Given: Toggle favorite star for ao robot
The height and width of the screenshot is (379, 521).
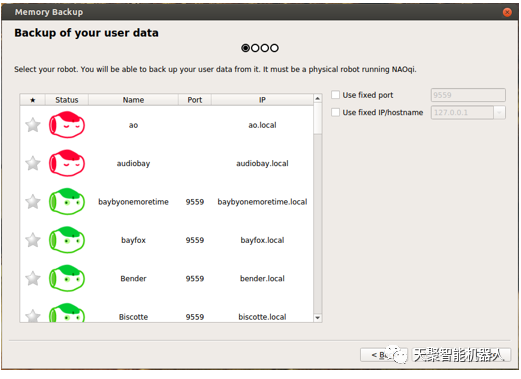Looking at the screenshot, I should click(33, 125).
